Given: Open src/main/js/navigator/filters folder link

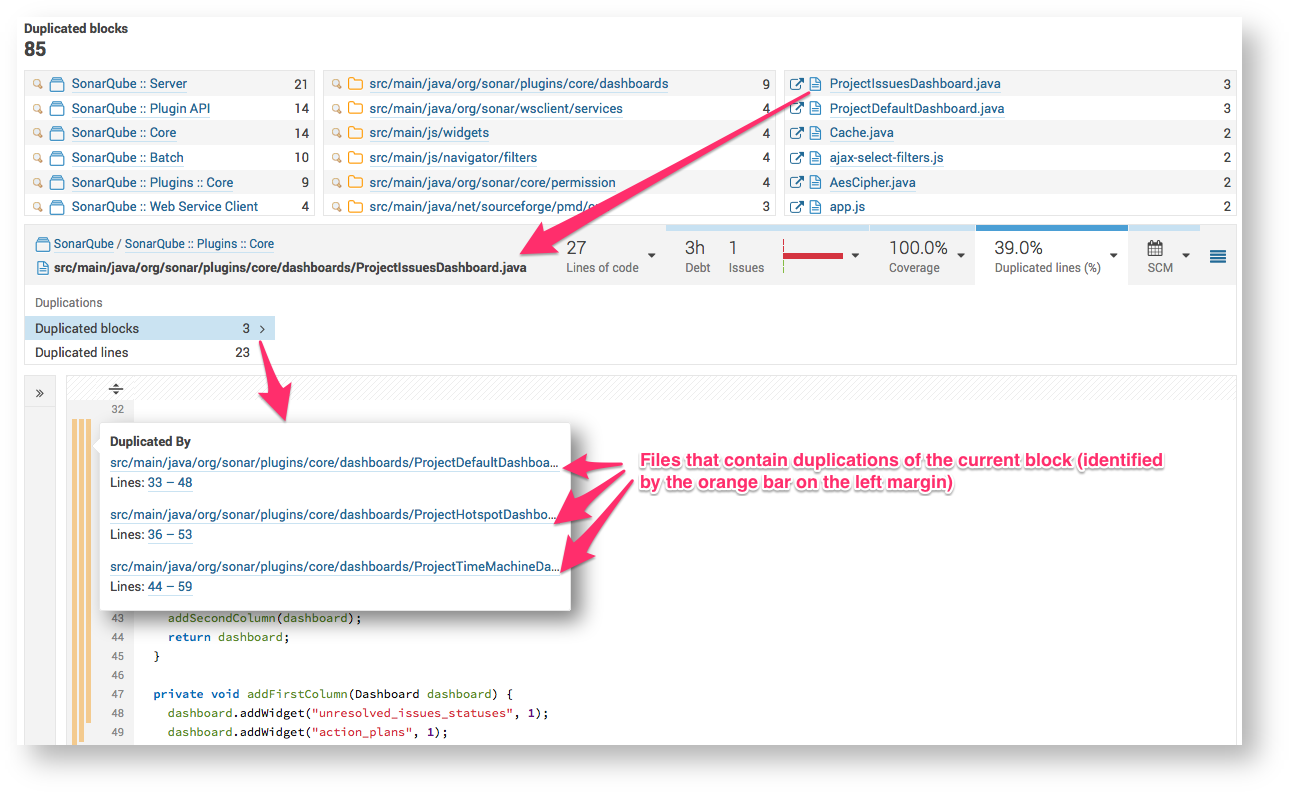Looking at the screenshot, I should click(x=453, y=158).
